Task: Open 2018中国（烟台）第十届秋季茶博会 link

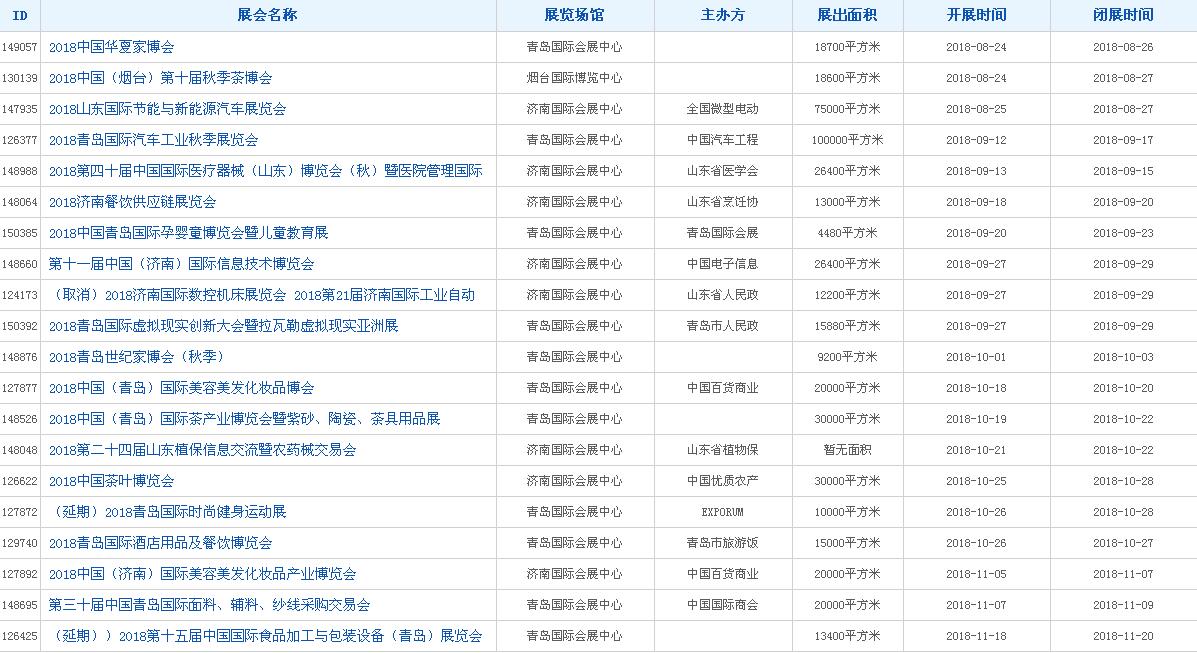Action: point(160,78)
